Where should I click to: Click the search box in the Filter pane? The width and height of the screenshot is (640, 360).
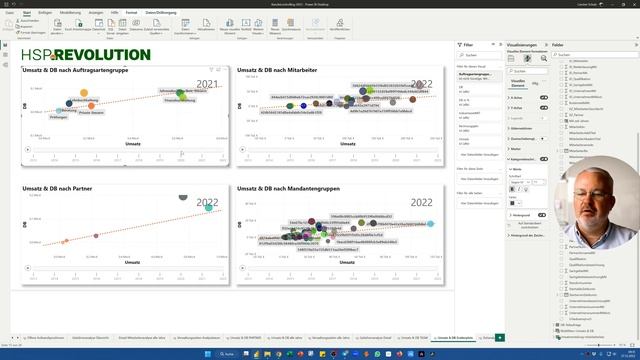480,55
